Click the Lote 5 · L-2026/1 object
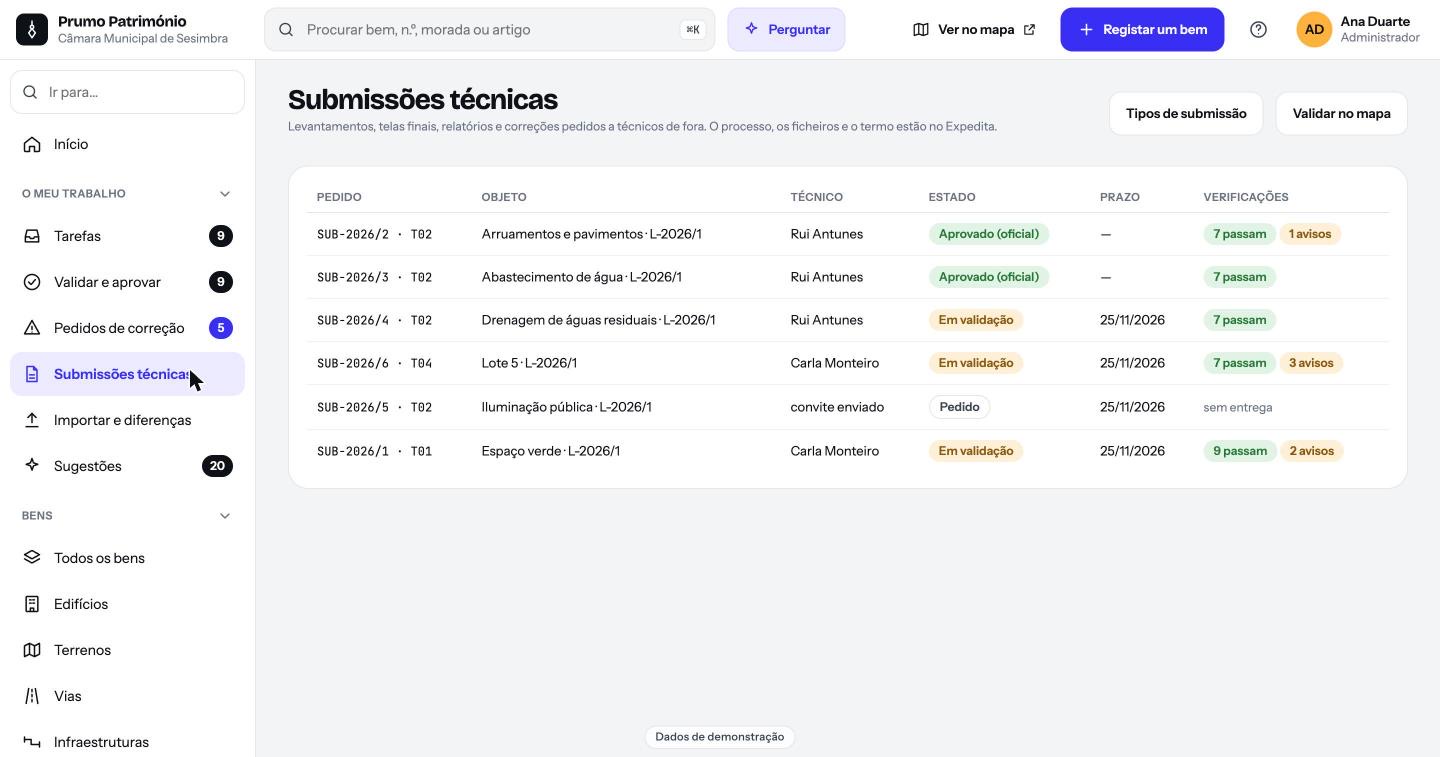Image resolution: width=1440 pixels, height=757 pixels. coord(530,364)
